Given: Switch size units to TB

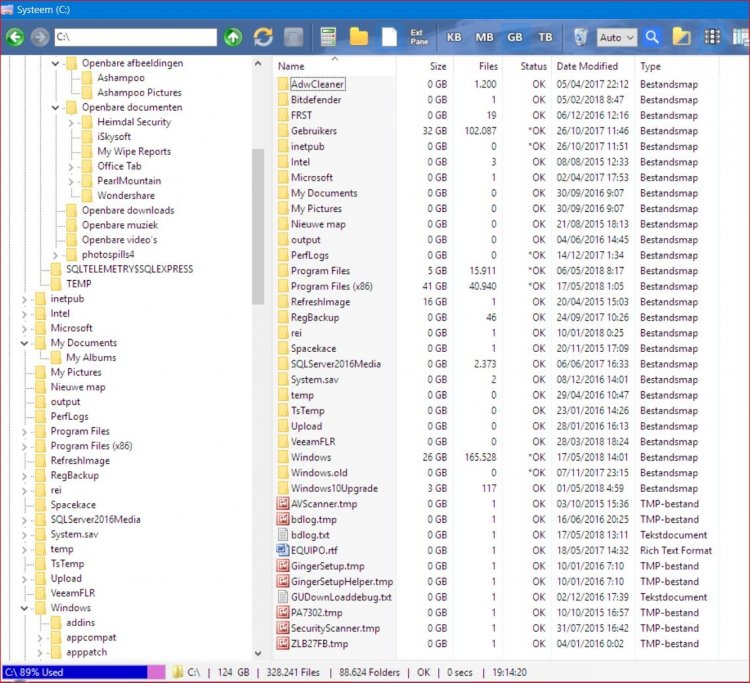Looking at the screenshot, I should (x=545, y=37).
